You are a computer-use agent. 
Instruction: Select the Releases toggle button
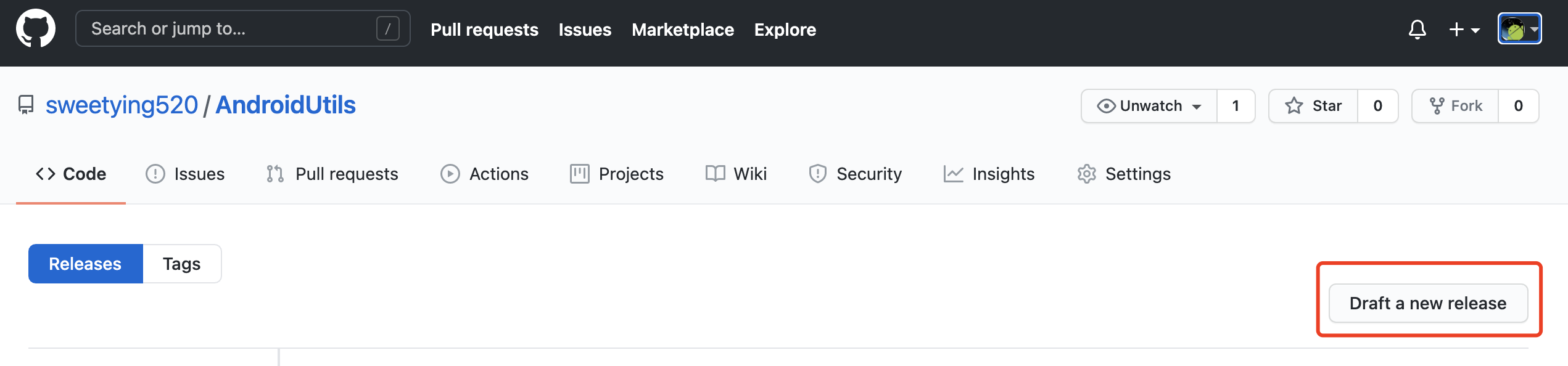click(85, 264)
